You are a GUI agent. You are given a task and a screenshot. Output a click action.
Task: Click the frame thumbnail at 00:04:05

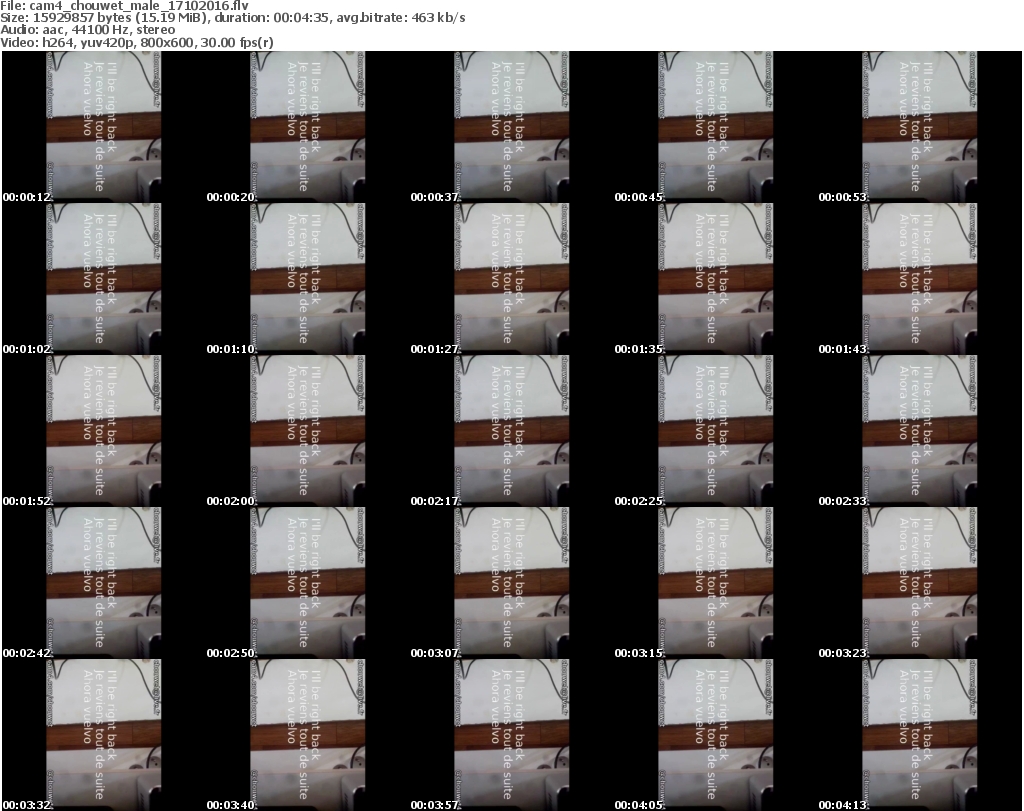point(715,735)
